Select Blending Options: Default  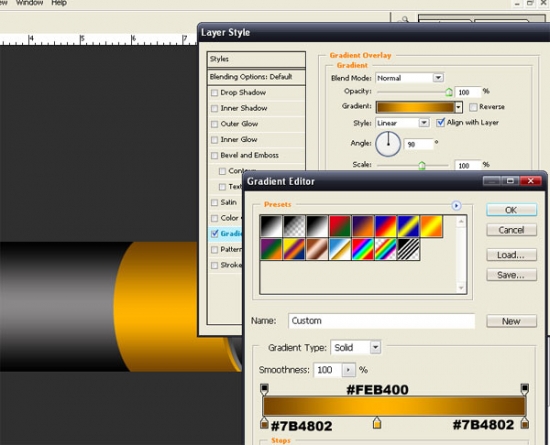click(256, 77)
